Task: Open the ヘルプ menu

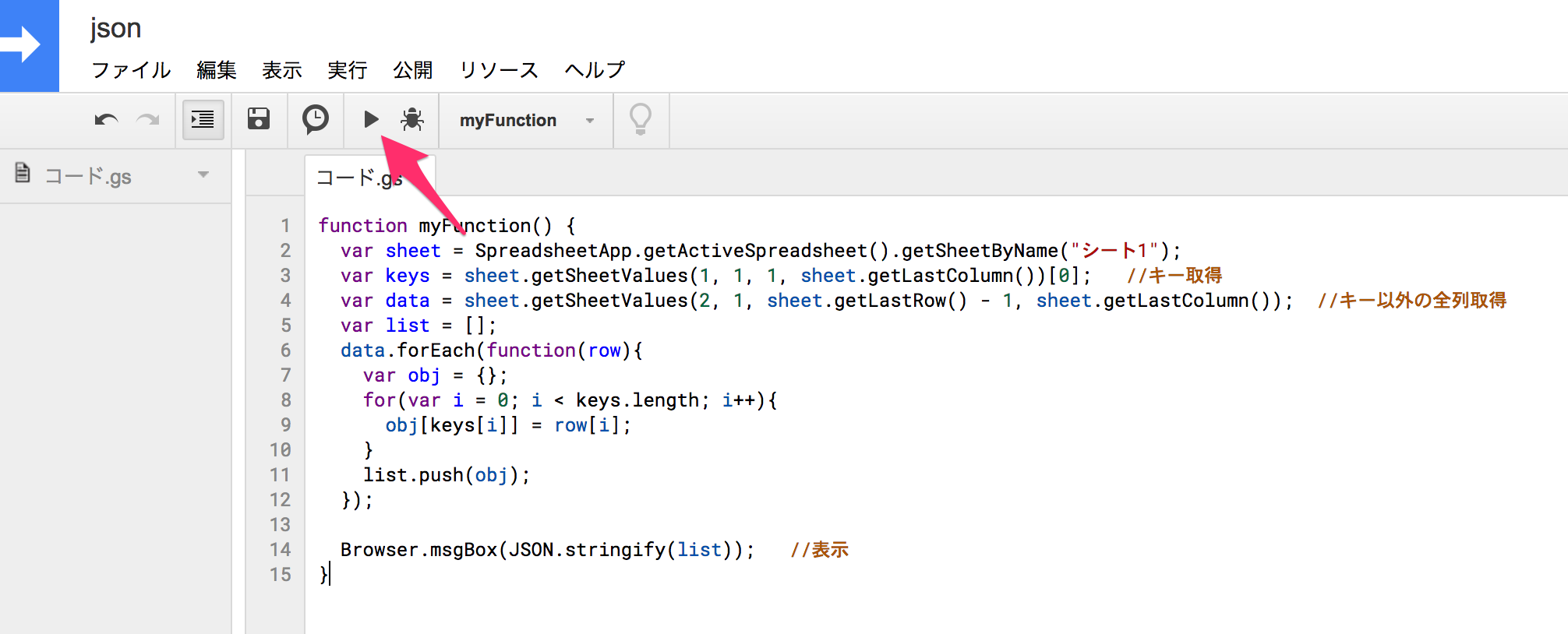Action: (x=595, y=70)
